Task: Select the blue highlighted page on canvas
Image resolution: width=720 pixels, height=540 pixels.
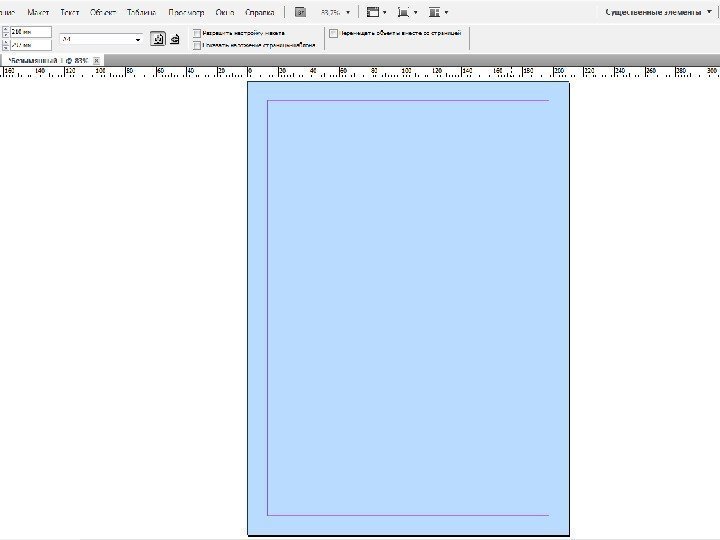Action: pos(408,308)
